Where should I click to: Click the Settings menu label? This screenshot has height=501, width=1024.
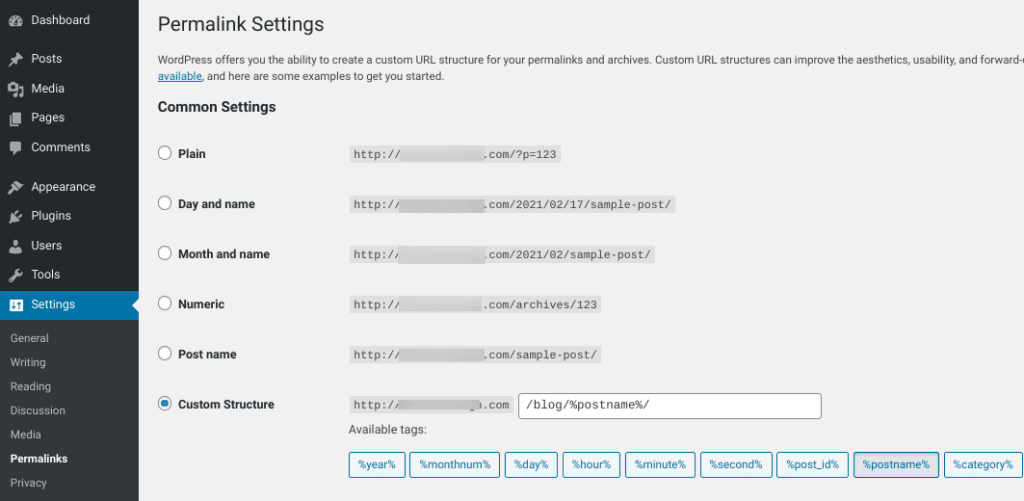53,304
